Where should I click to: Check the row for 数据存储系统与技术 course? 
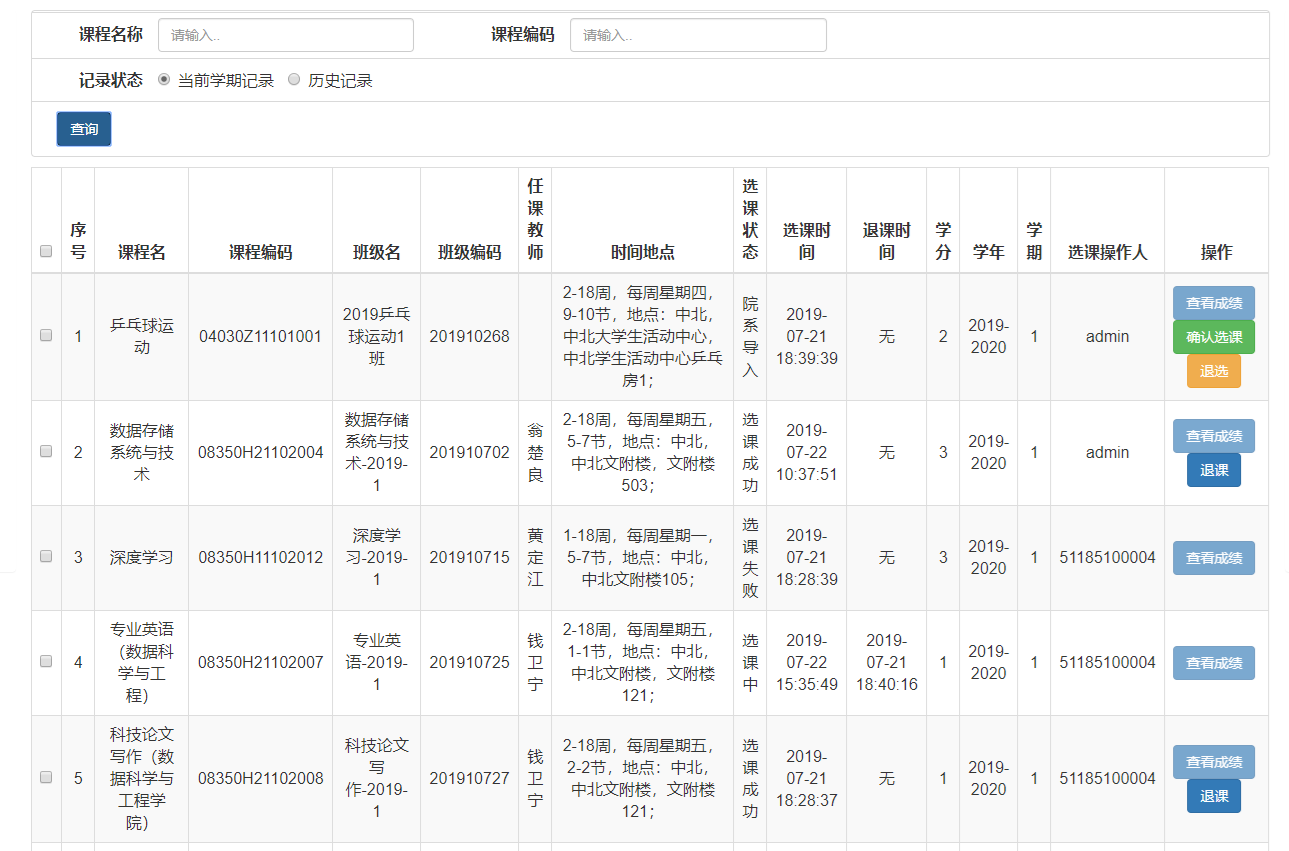click(x=46, y=452)
